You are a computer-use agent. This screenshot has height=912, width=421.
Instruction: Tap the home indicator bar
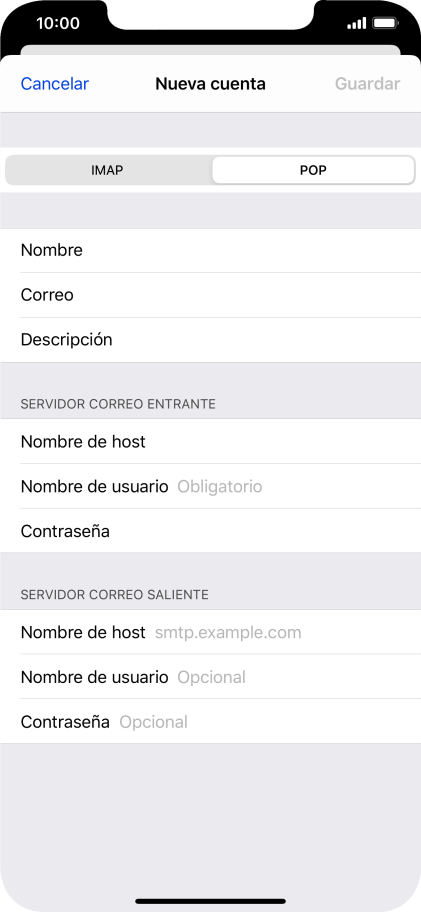210,901
